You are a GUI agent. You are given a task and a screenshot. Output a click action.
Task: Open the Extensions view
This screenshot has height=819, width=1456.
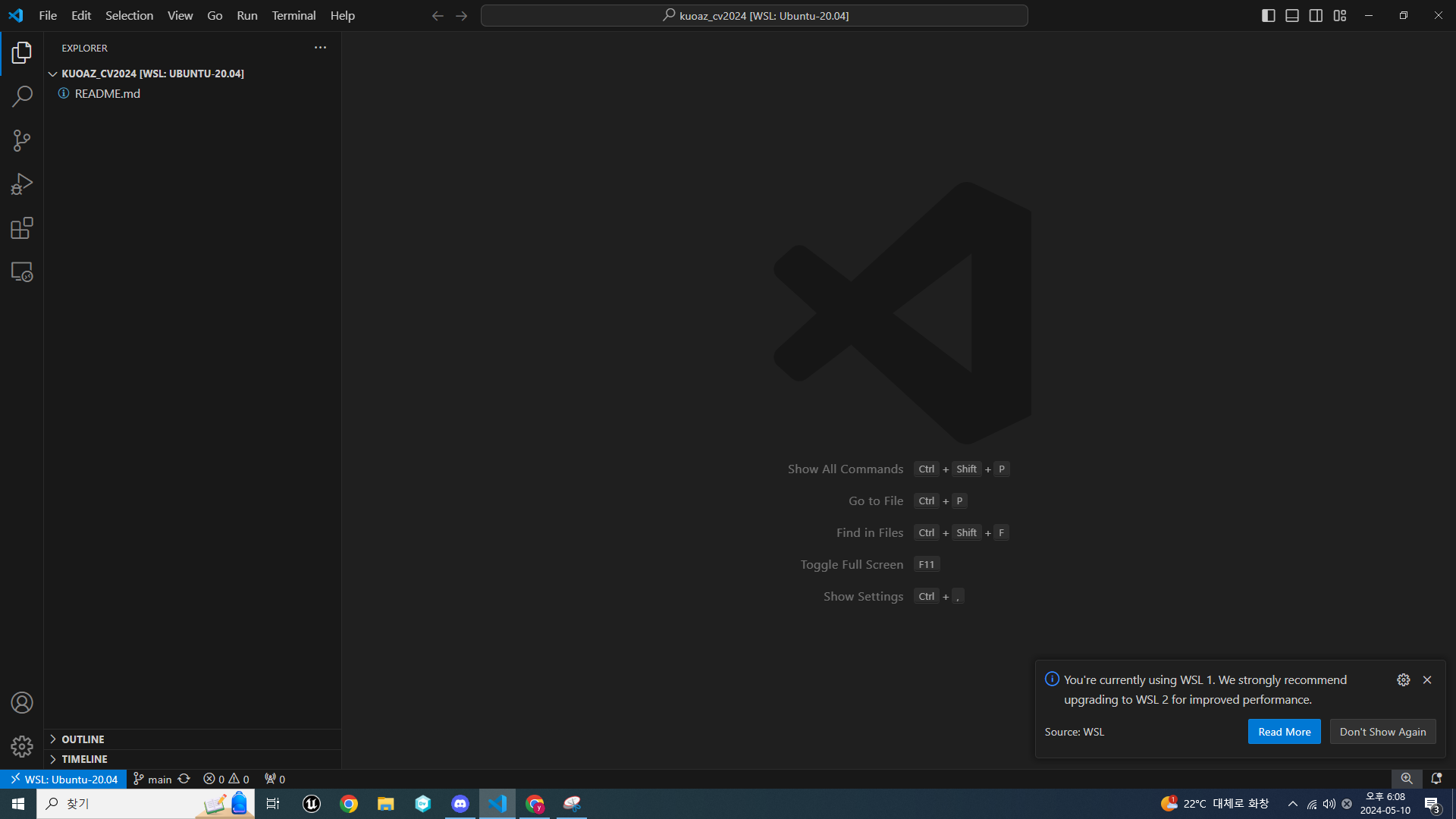pyautogui.click(x=22, y=228)
